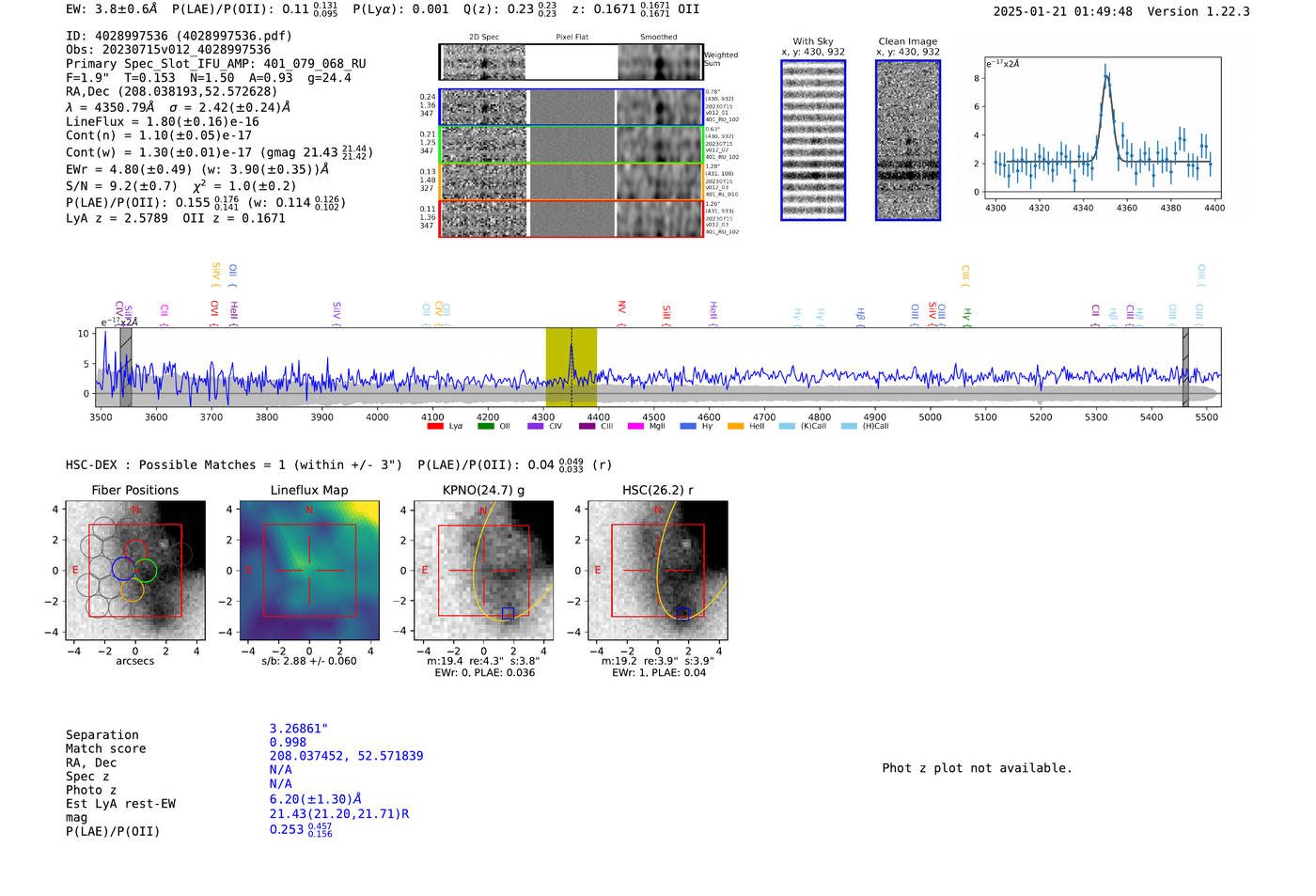Click the blue catalog match square in HSC image

click(682, 613)
